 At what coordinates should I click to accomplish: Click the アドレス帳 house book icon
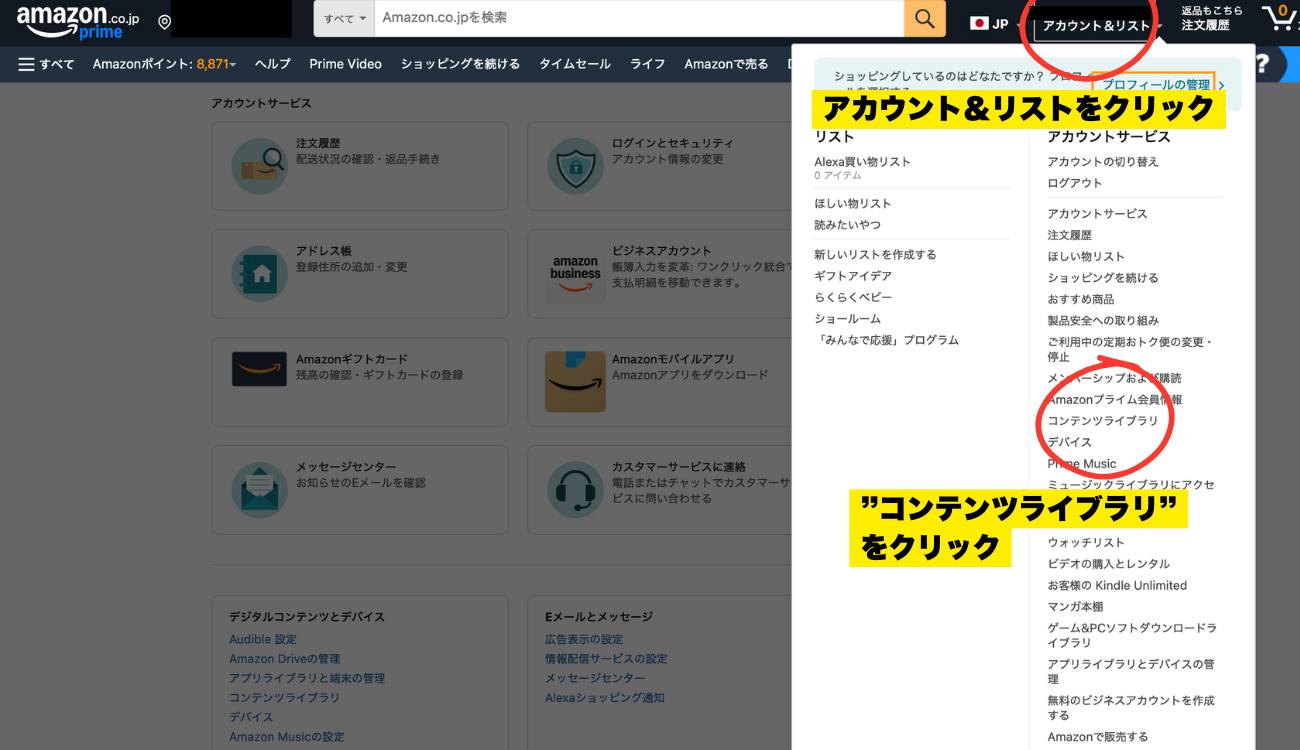(259, 273)
